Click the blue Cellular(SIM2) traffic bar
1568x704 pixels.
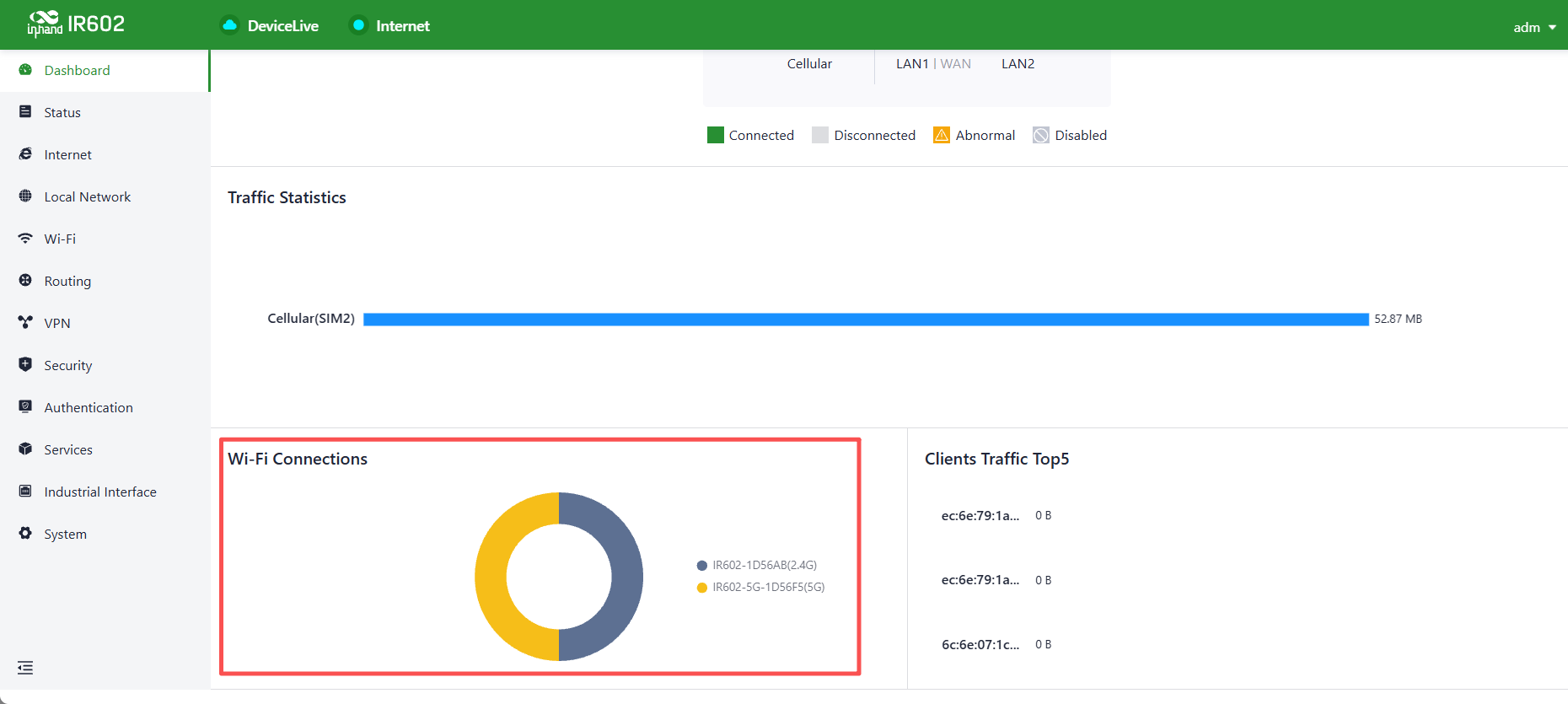[866, 319]
